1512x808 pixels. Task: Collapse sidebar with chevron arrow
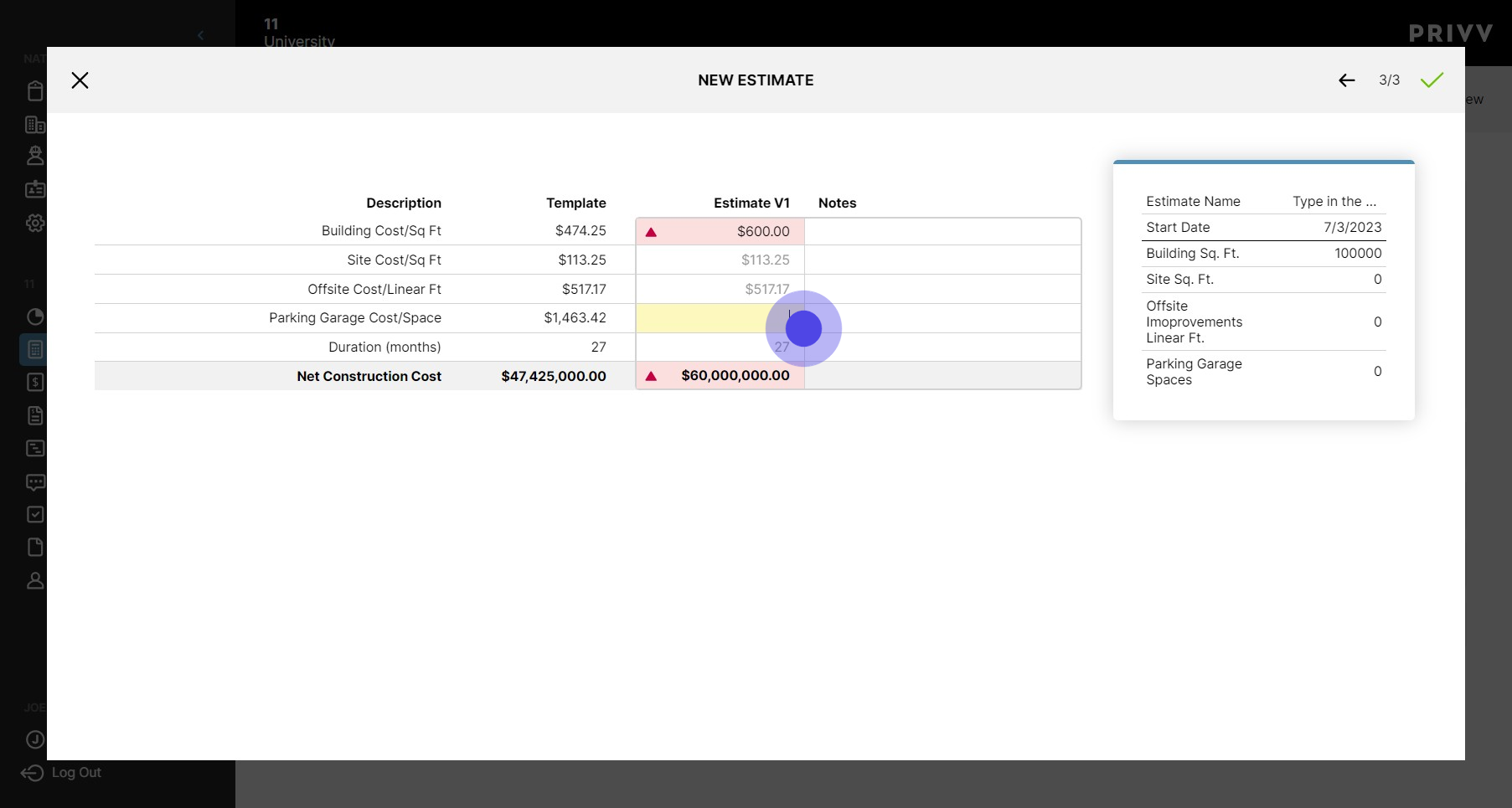[200, 35]
